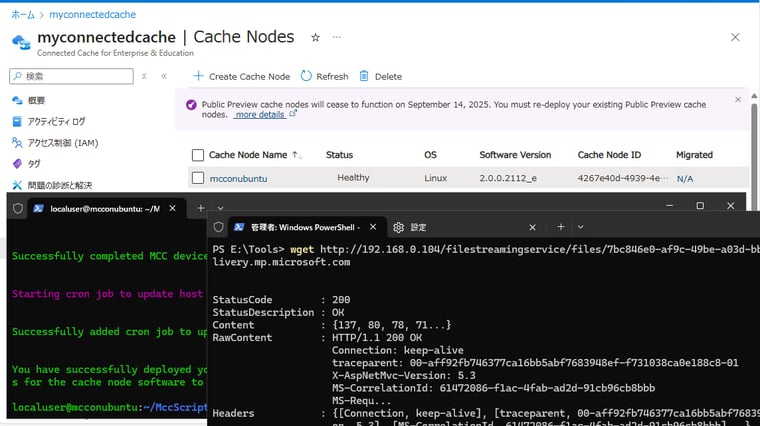Dismiss the Public Preview notification banner
The height and width of the screenshot is (426, 760).
tap(738, 99)
